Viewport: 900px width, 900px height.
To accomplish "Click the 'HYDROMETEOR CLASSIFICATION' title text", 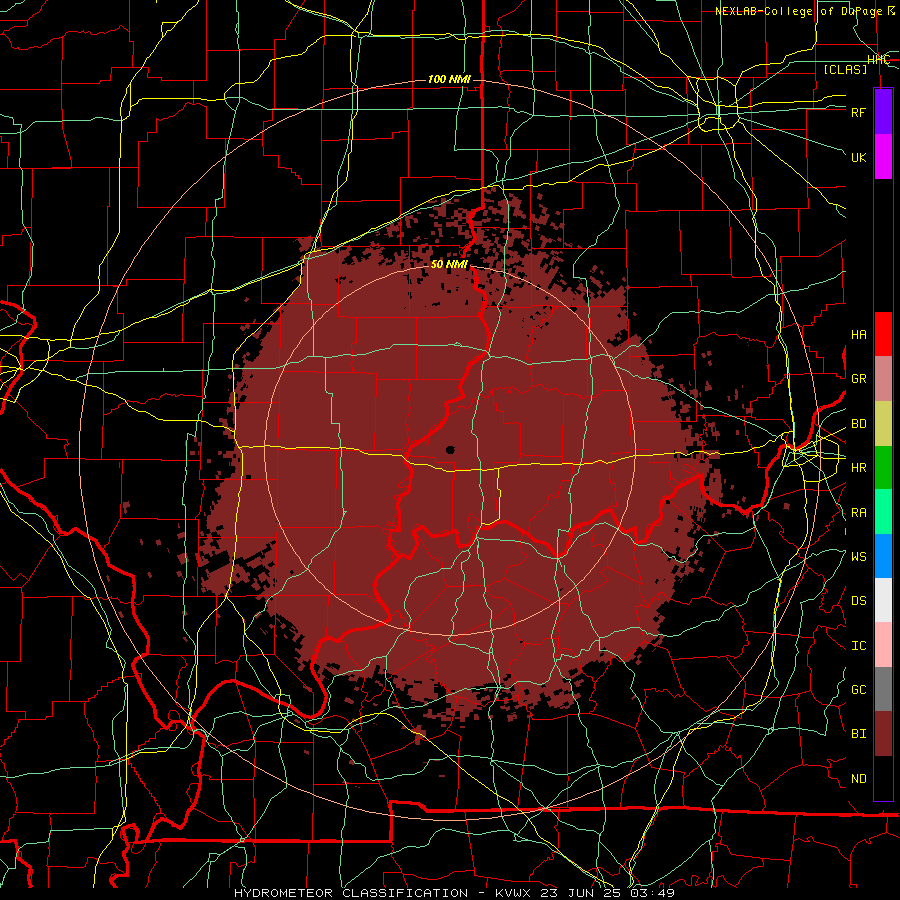I will pos(351,893).
